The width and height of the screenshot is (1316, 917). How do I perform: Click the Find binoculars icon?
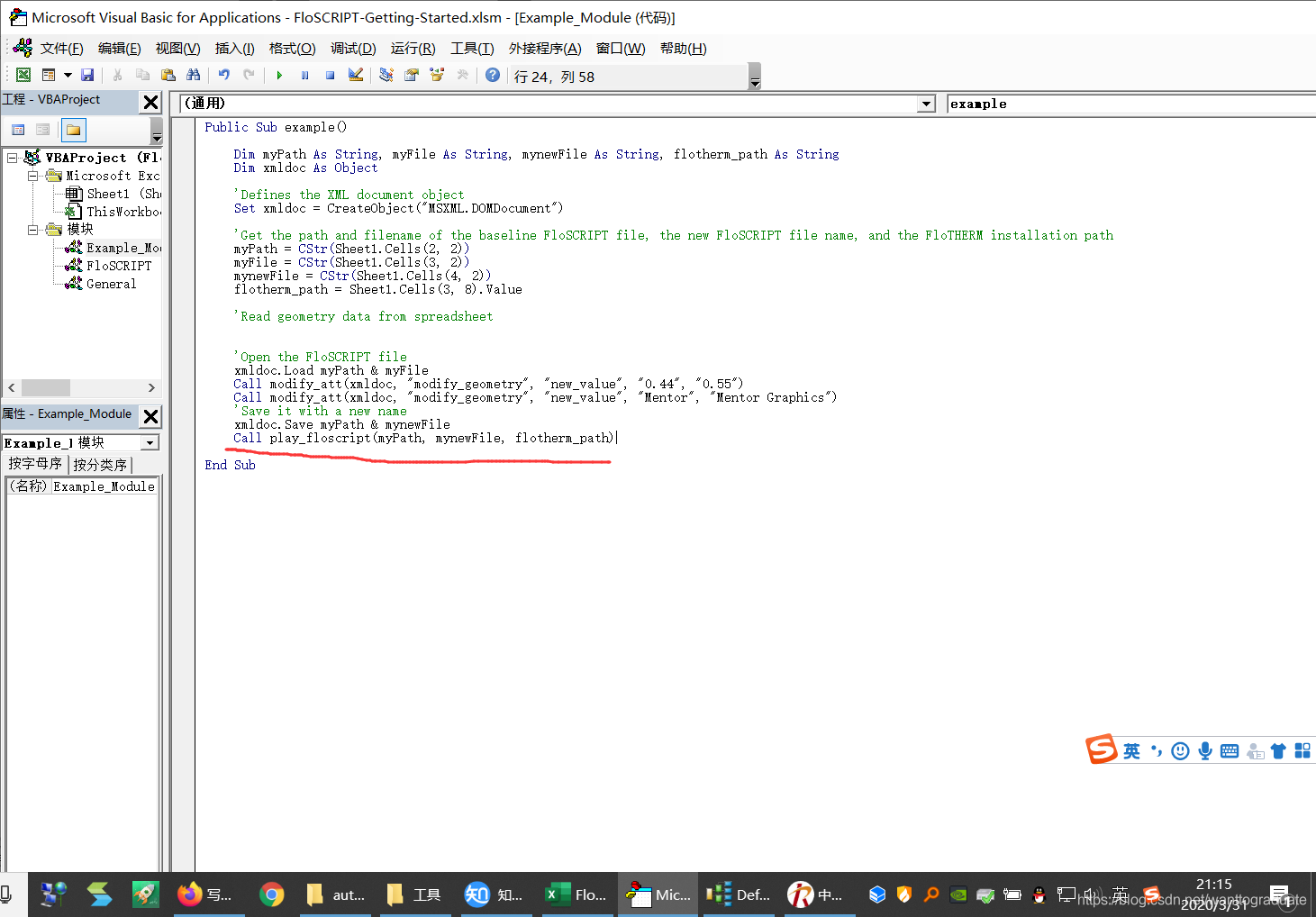click(x=193, y=76)
